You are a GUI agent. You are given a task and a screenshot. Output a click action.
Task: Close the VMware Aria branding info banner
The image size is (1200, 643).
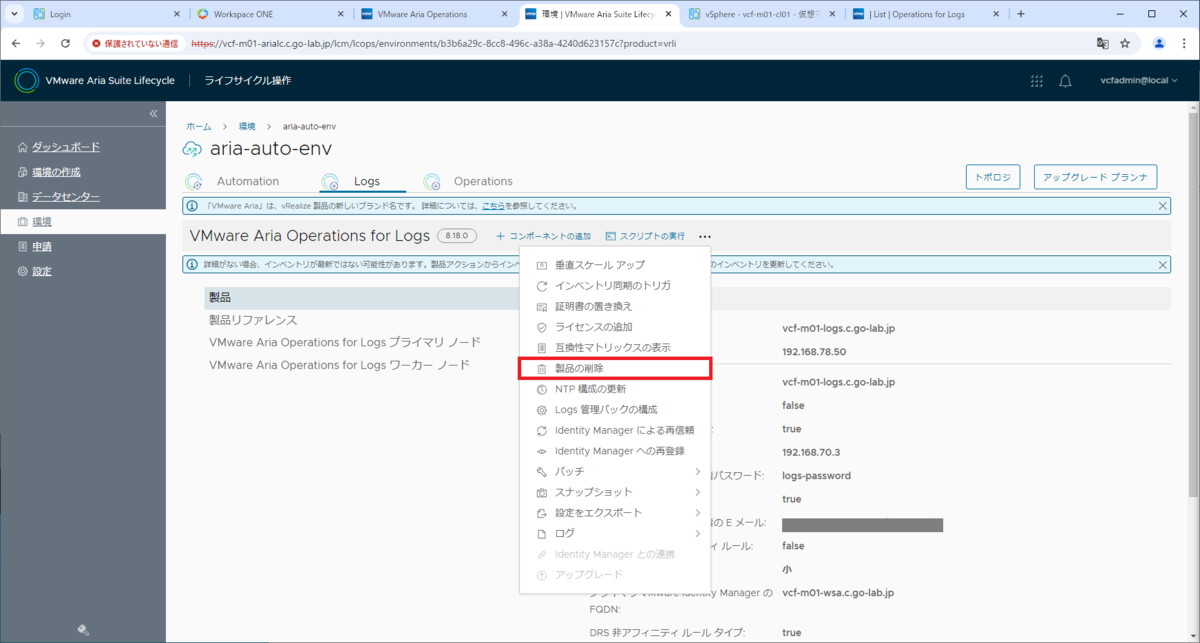tap(1163, 206)
